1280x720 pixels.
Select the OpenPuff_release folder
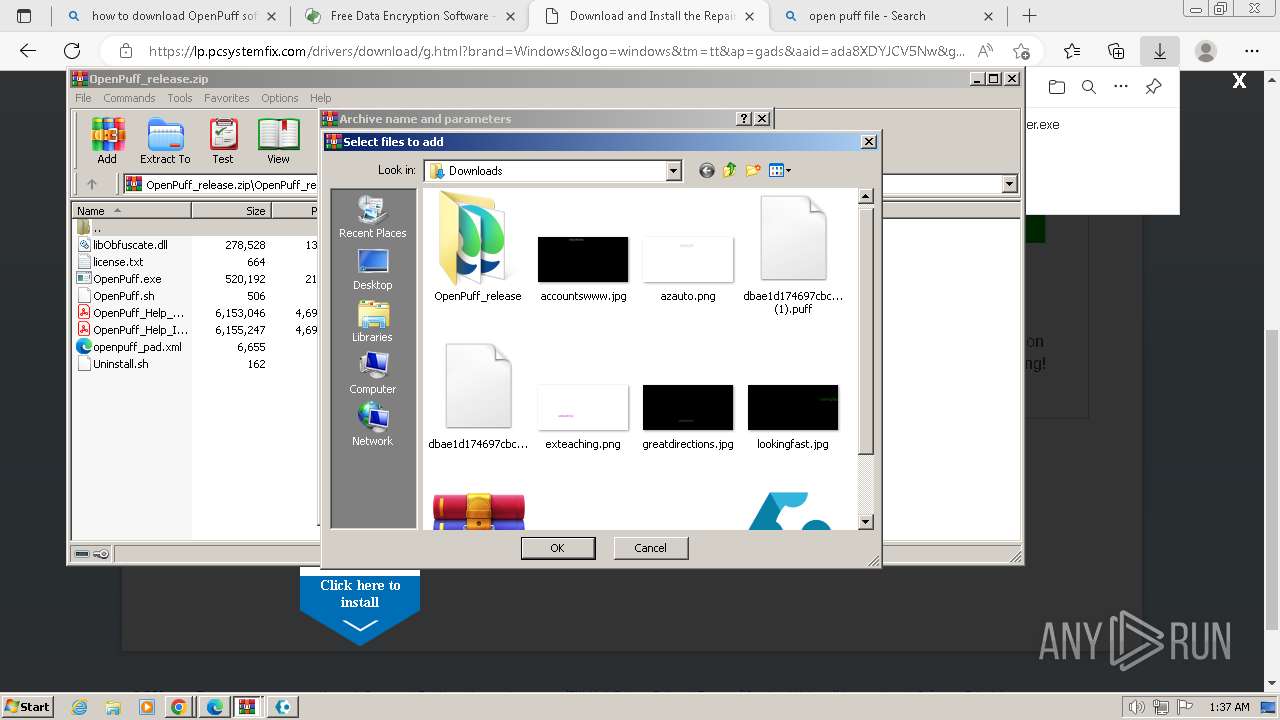coord(478,248)
